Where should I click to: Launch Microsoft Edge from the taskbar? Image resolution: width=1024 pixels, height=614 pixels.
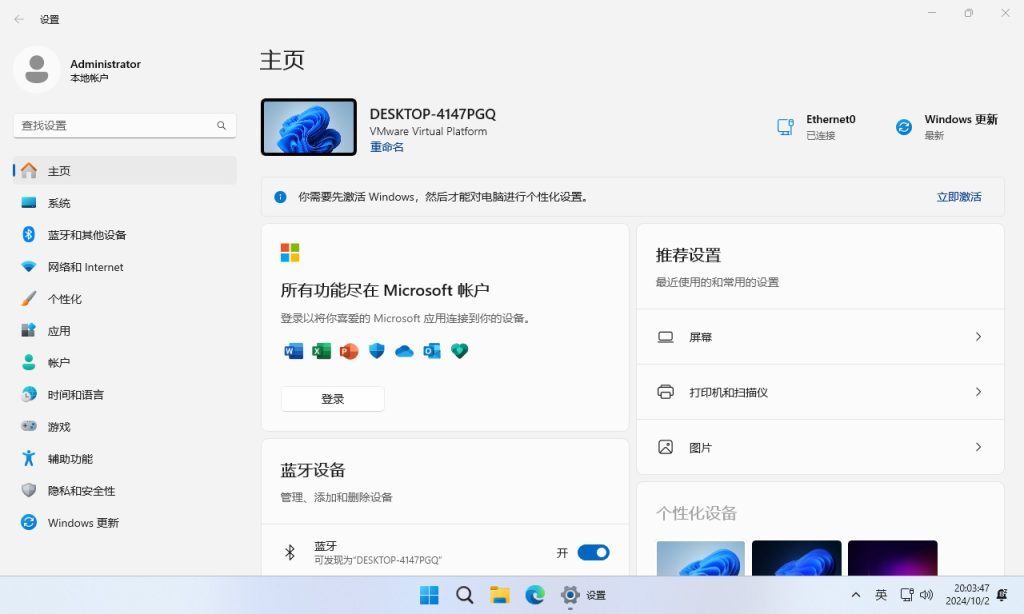point(535,594)
